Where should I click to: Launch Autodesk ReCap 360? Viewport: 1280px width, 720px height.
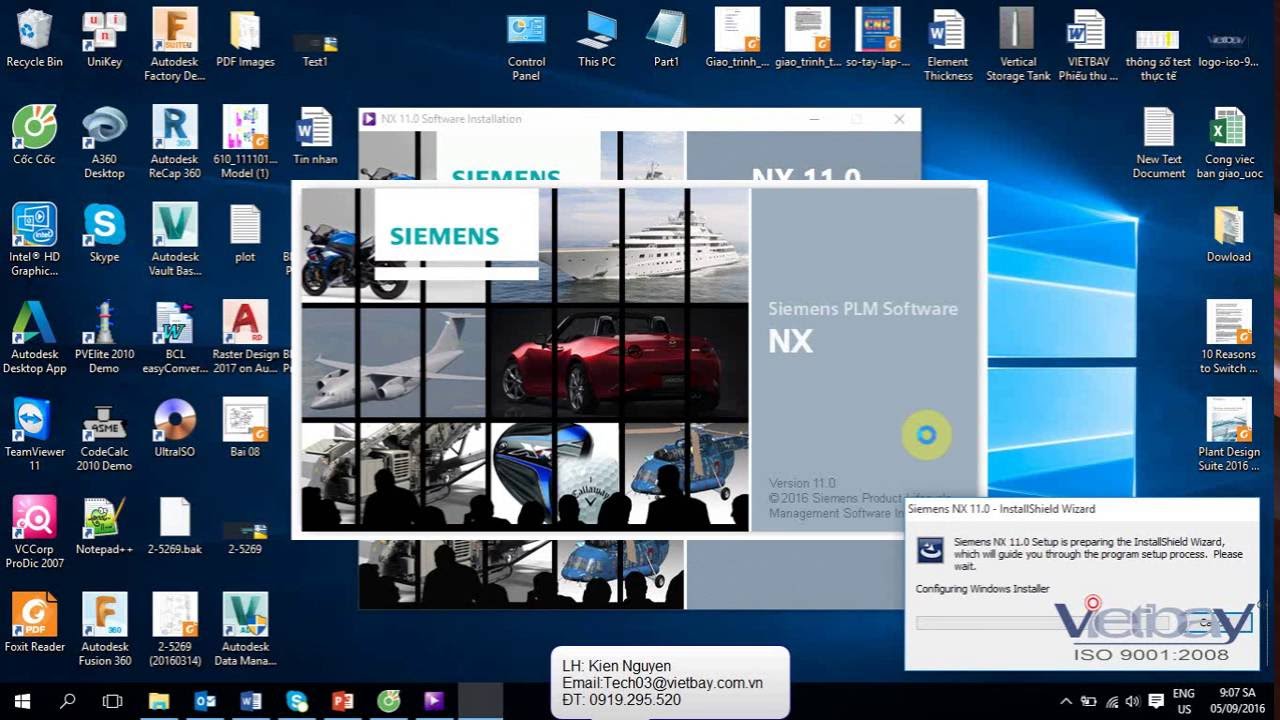pos(174,143)
